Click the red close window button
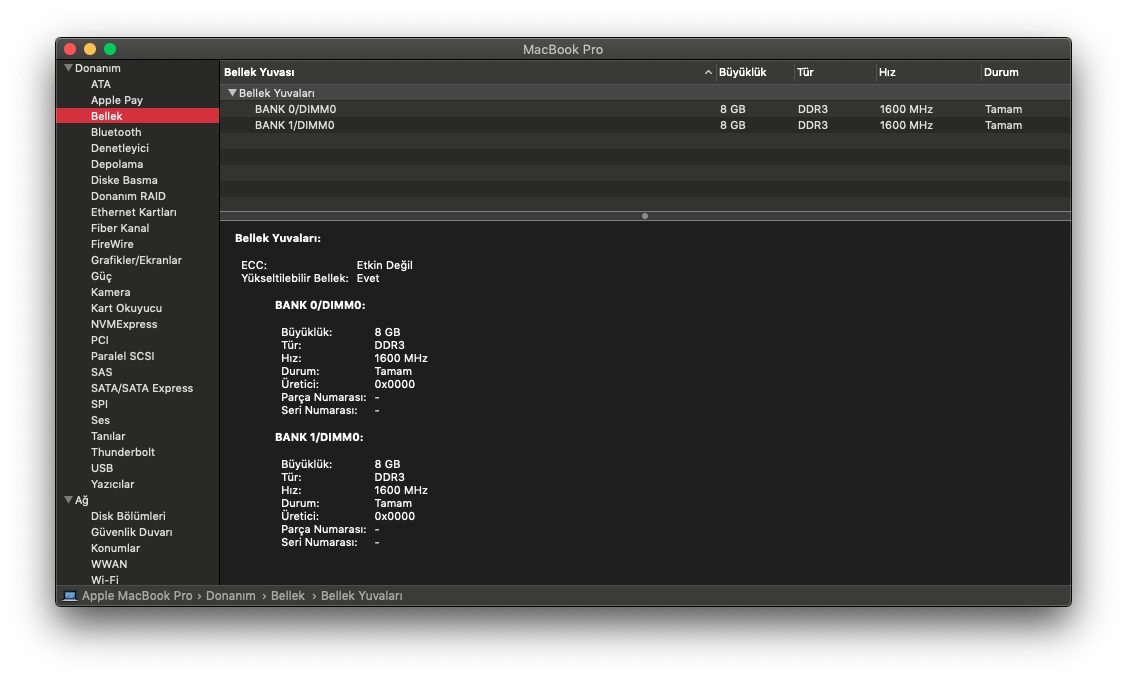Image resolution: width=1127 pixels, height=680 pixels. (x=70, y=49)
